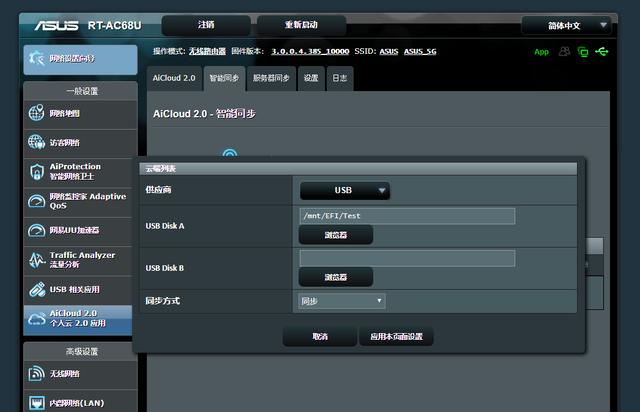Click the green network monitor status icon
The height and width of the screenshot is (412, 640).
(583, 52)
